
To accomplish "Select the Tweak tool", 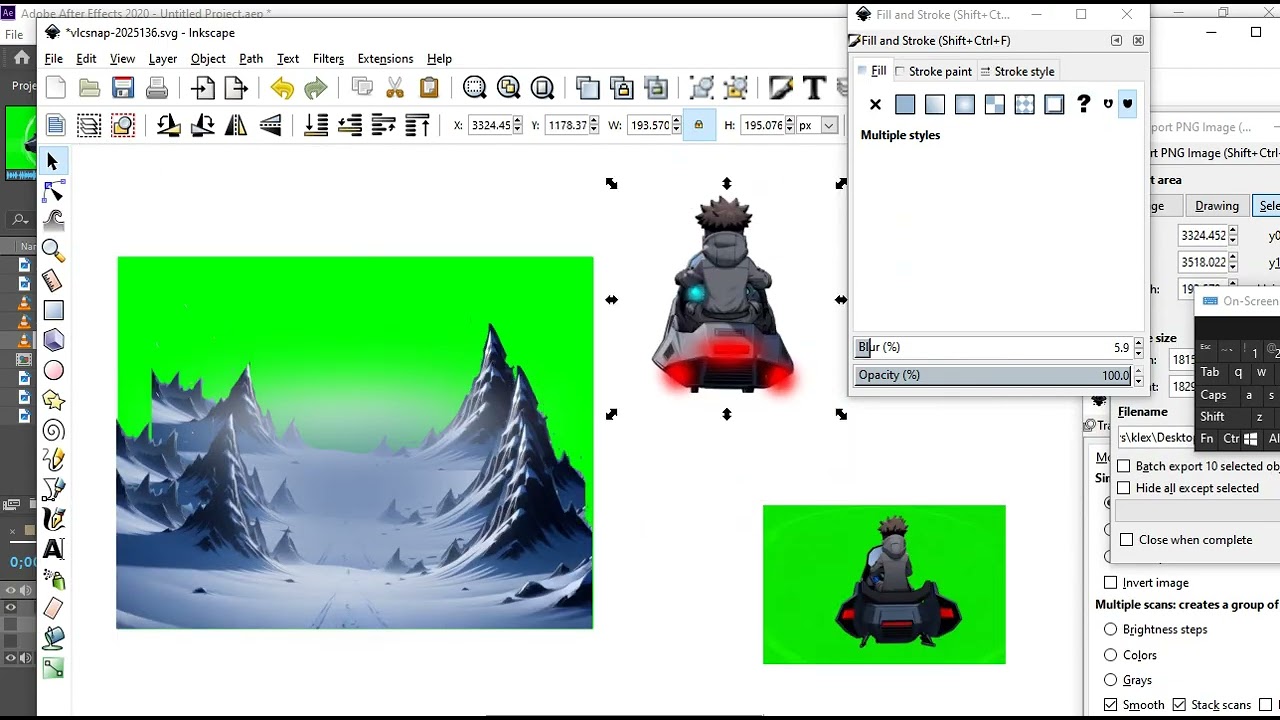I will [53, 220].
